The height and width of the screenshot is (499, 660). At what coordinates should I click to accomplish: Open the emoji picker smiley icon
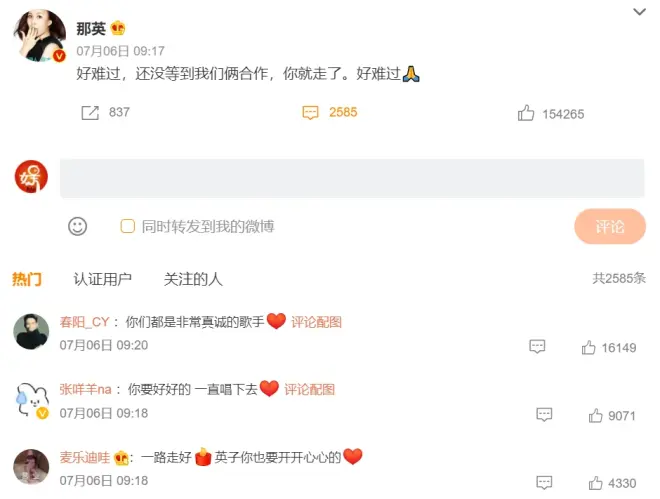77,226
